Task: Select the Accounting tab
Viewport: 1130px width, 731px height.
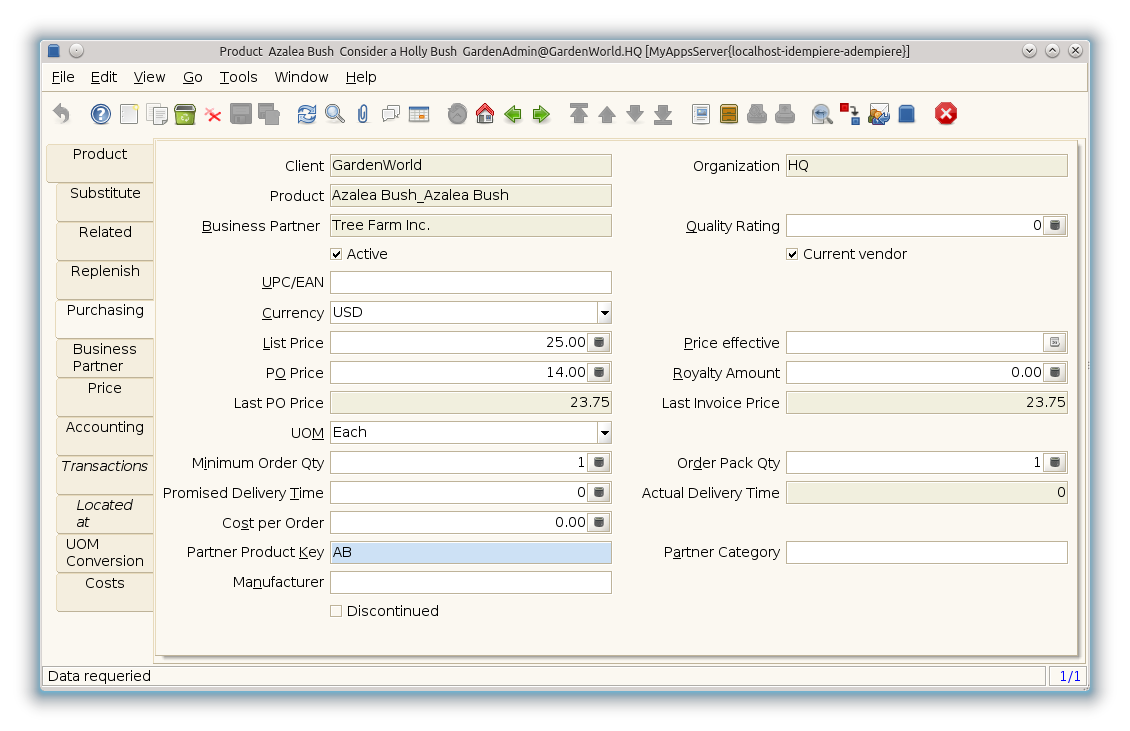Action: point(105,428)
